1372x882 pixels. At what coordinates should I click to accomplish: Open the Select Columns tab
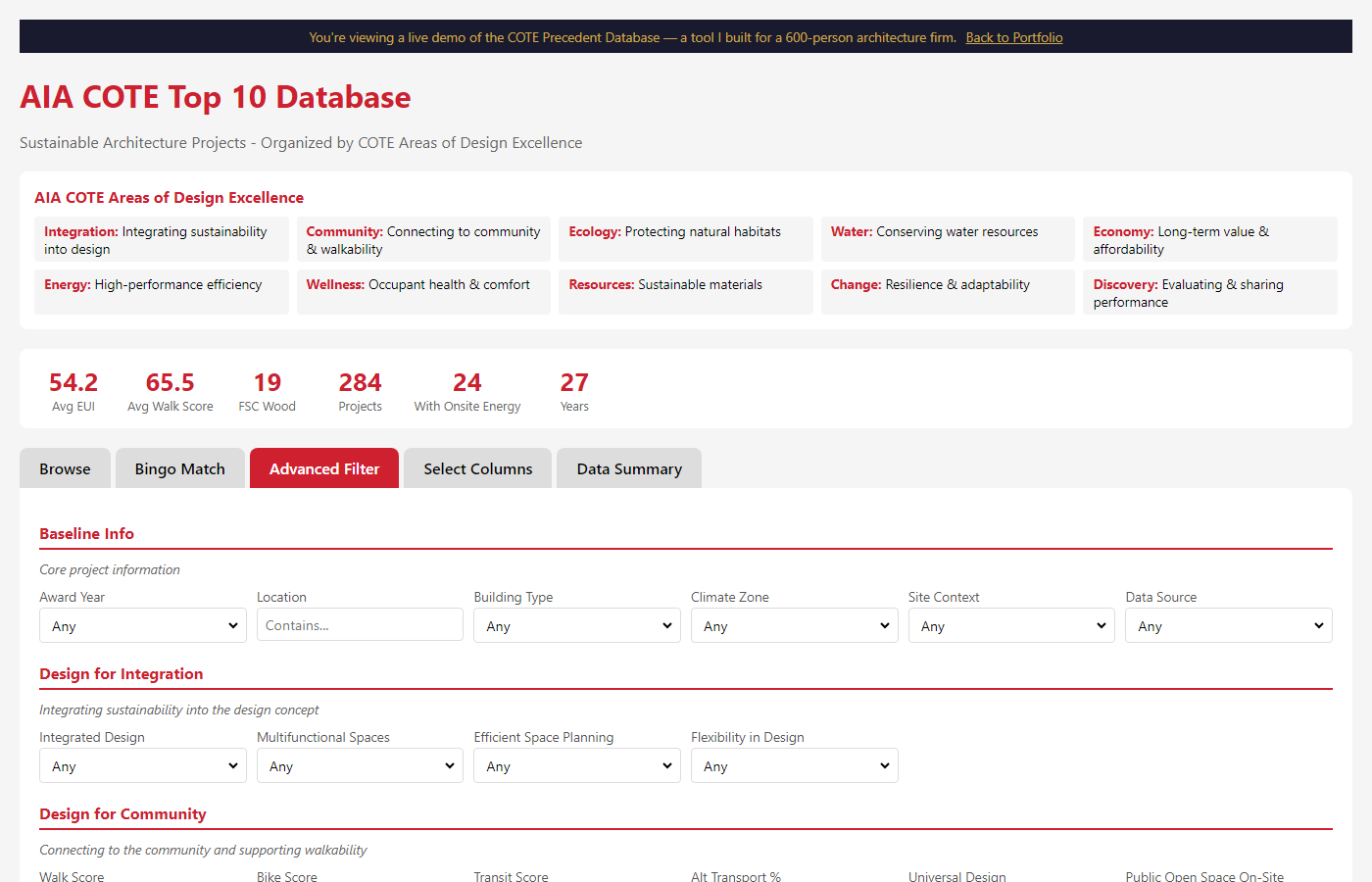pyautogui.click(x=478, y=468)
